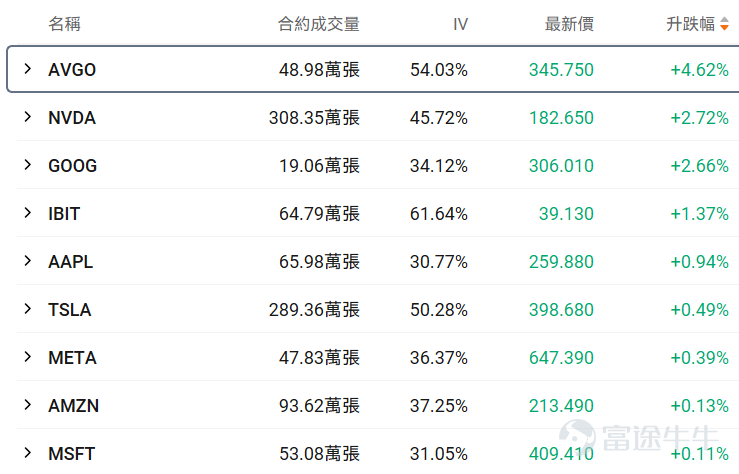Viewport: 739px width, 474px height.
Task: Select the NVDA ticker name
Action: [72, 118]
